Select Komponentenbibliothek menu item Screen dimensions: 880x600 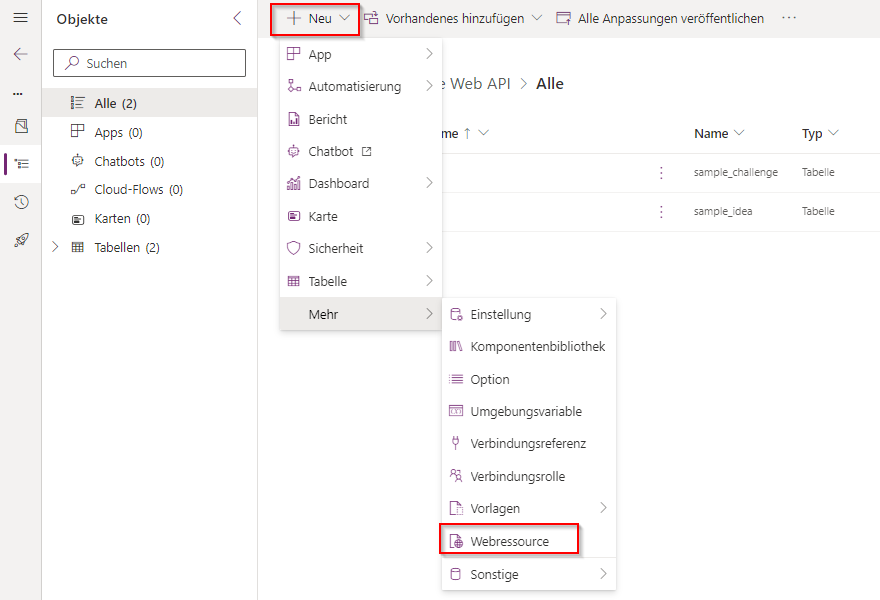pos(537,346)
